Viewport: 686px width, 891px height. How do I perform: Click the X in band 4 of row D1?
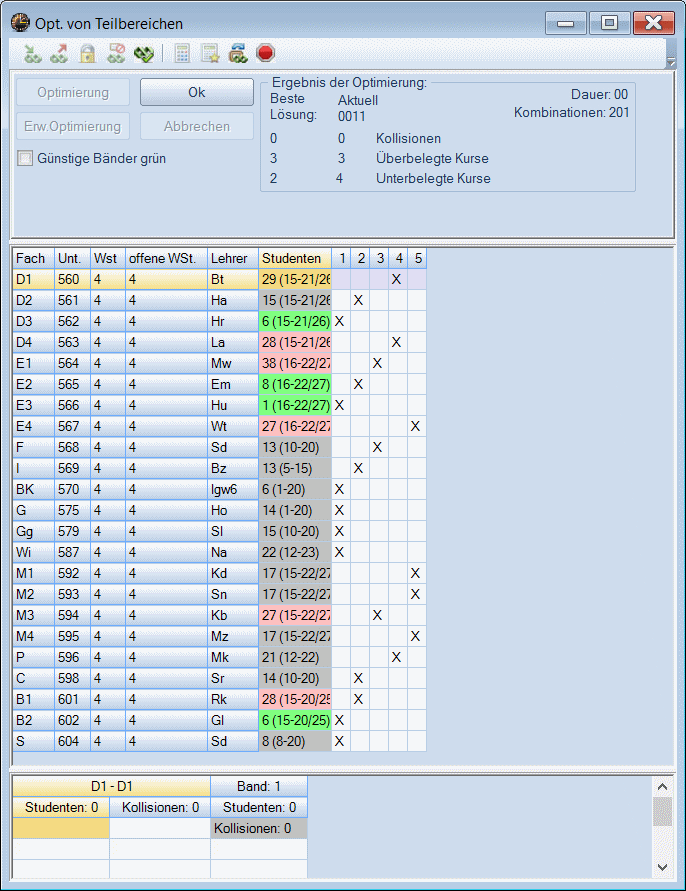(397, 279)
